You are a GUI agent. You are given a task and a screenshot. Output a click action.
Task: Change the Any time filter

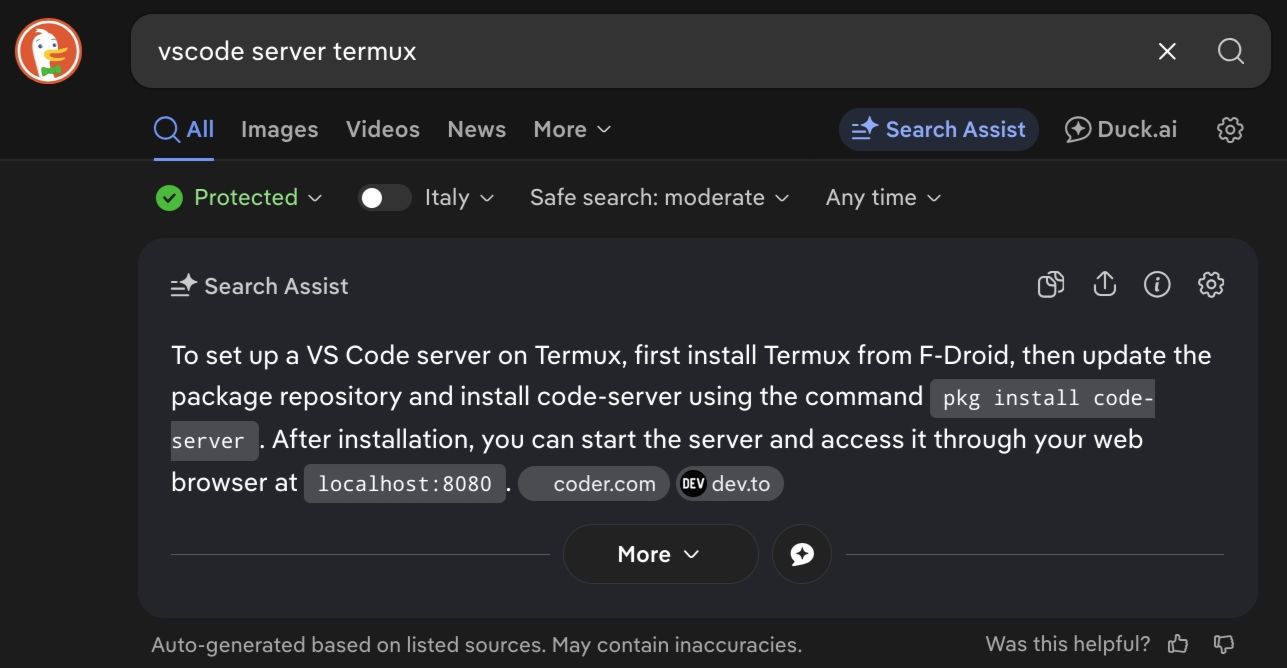[x=882, y=197]
